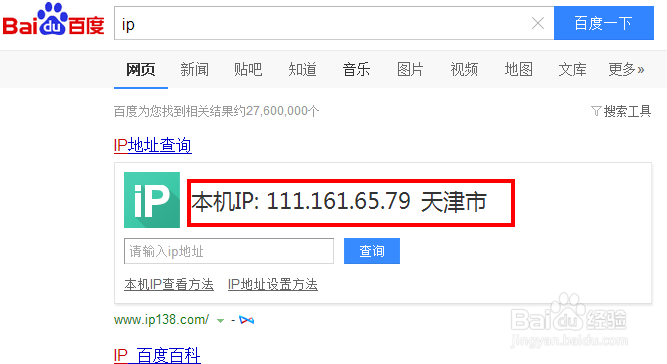This screenshot has width=667, height=364.
Task: Click the 请输入ip地址 input field
Action: [229, 251]
